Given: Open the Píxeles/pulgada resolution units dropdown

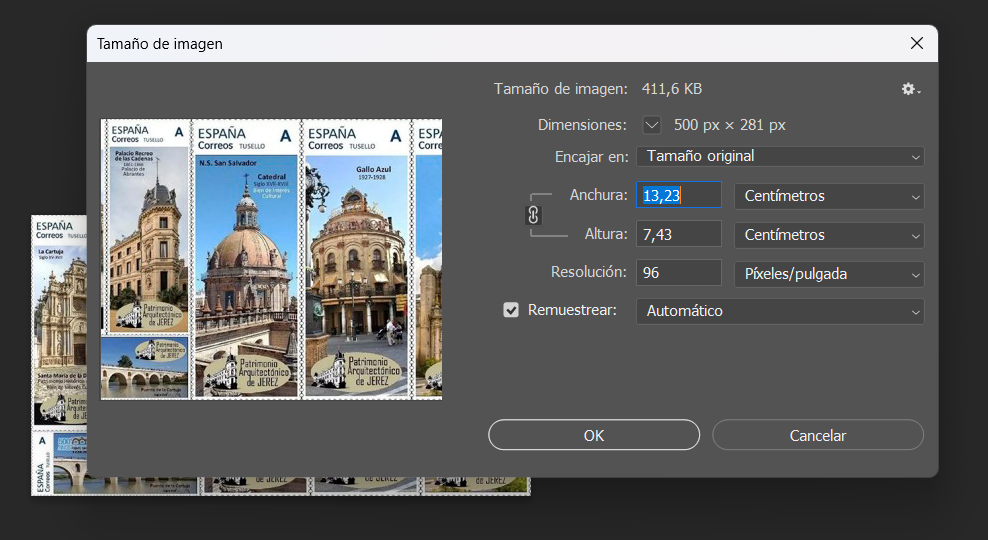Looking at the screenshot, I should point(829,273).
